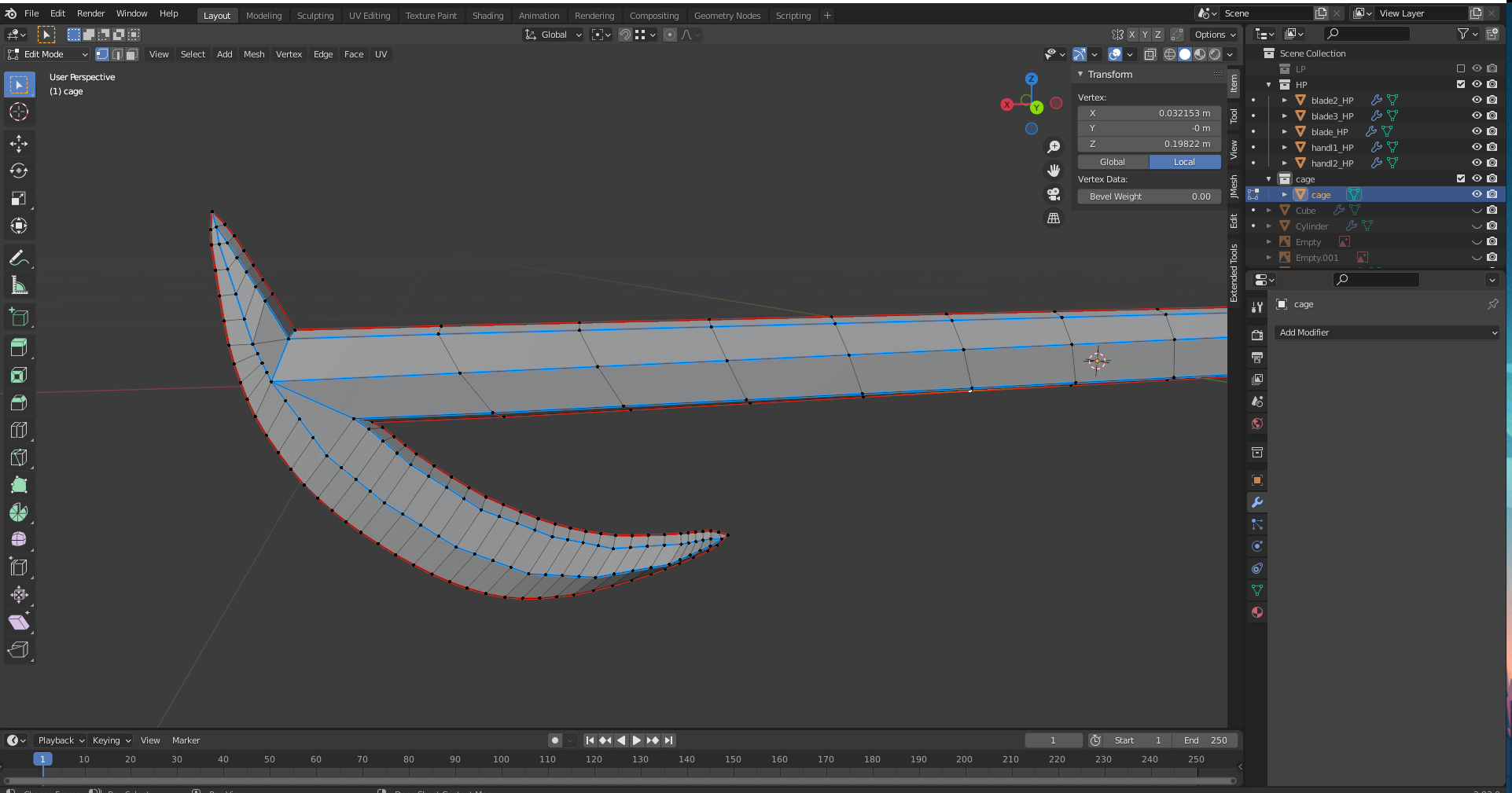Select the Measure tool
Screen dimensions: 1512x793
point(19,286)
